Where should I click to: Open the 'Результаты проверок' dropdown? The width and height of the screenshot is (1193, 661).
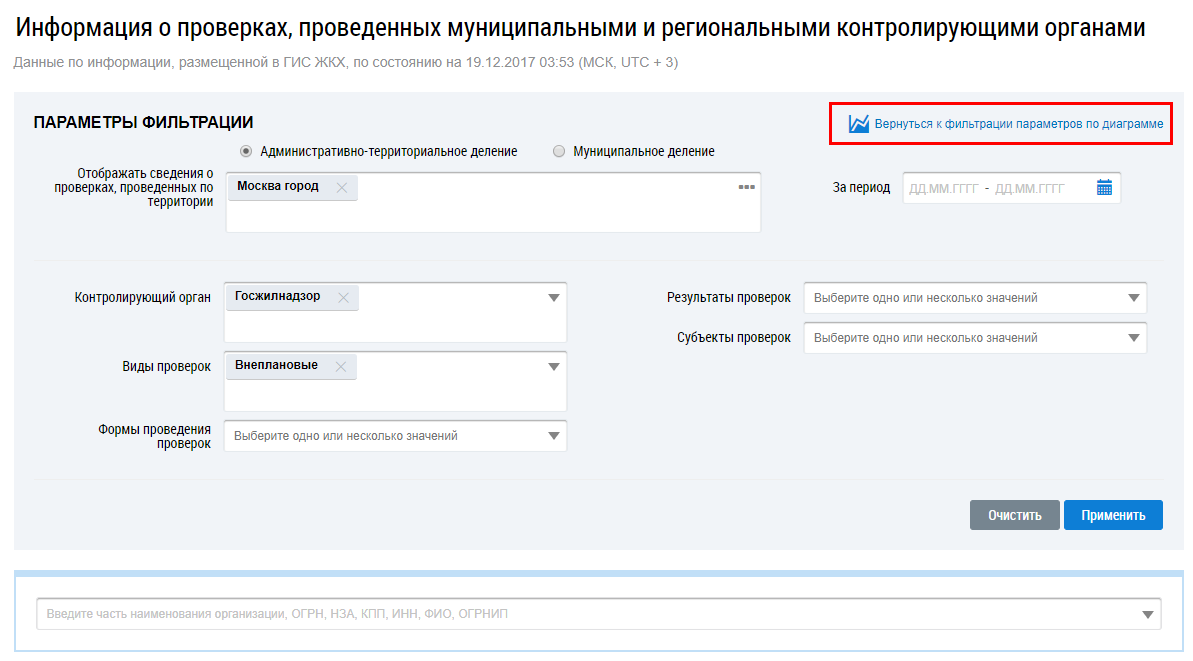click(1133, 298)
